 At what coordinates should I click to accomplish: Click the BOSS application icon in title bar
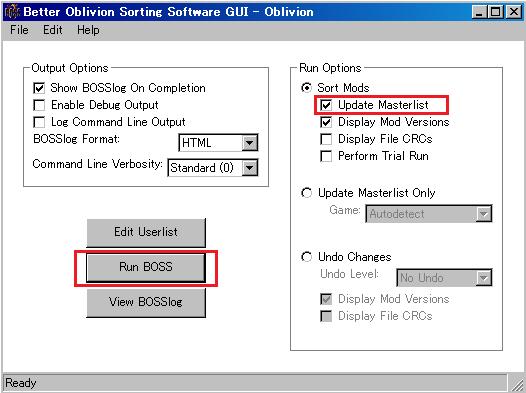(13, 12)
